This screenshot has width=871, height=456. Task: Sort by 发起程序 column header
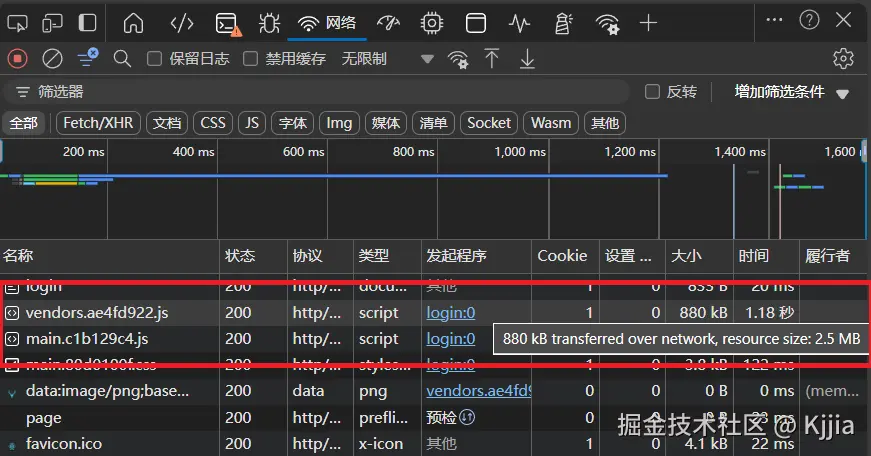click(476, 255)
